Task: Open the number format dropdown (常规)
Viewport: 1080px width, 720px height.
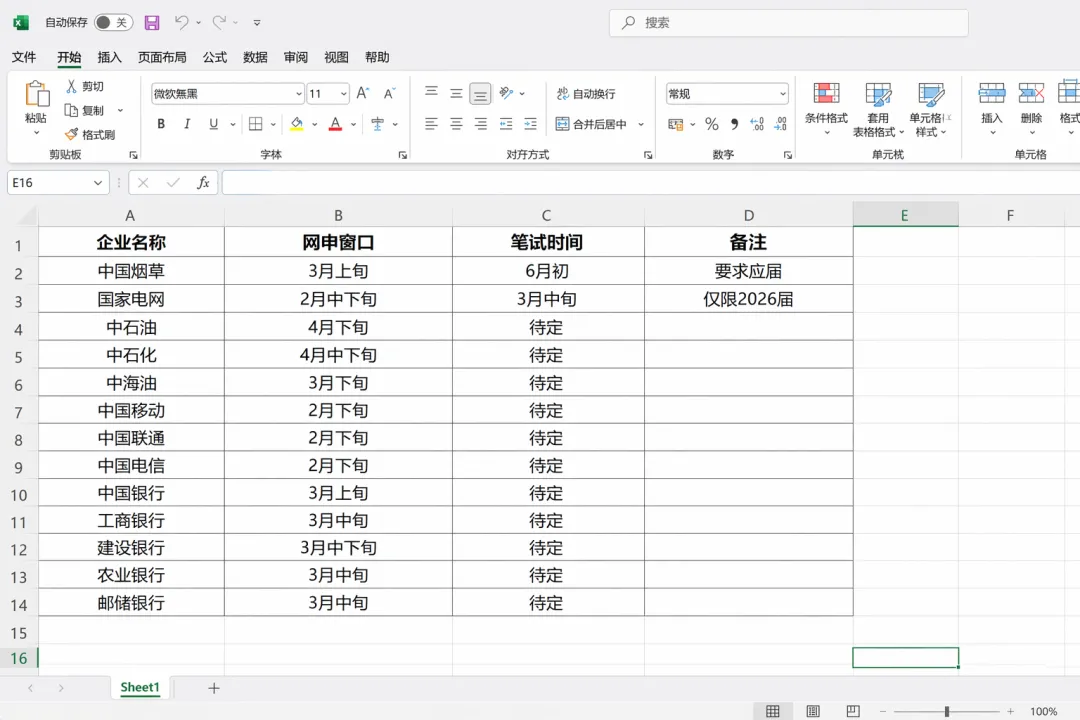Action: (782, 94)
